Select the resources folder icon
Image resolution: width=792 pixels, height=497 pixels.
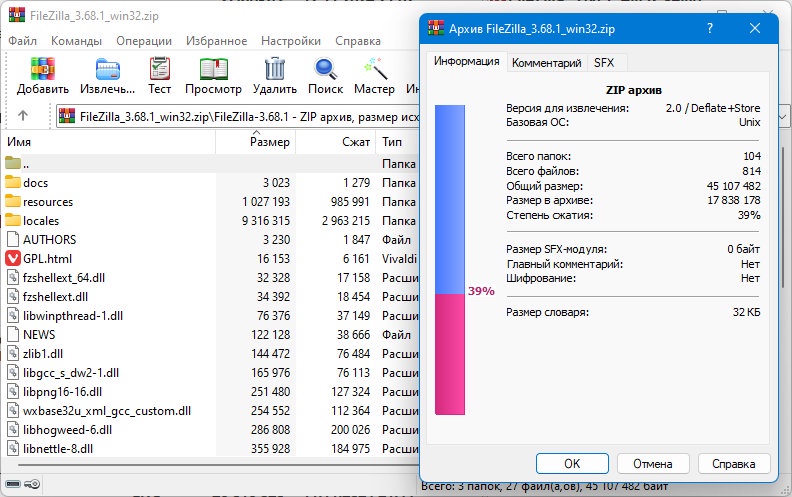[x=13, y=201]
